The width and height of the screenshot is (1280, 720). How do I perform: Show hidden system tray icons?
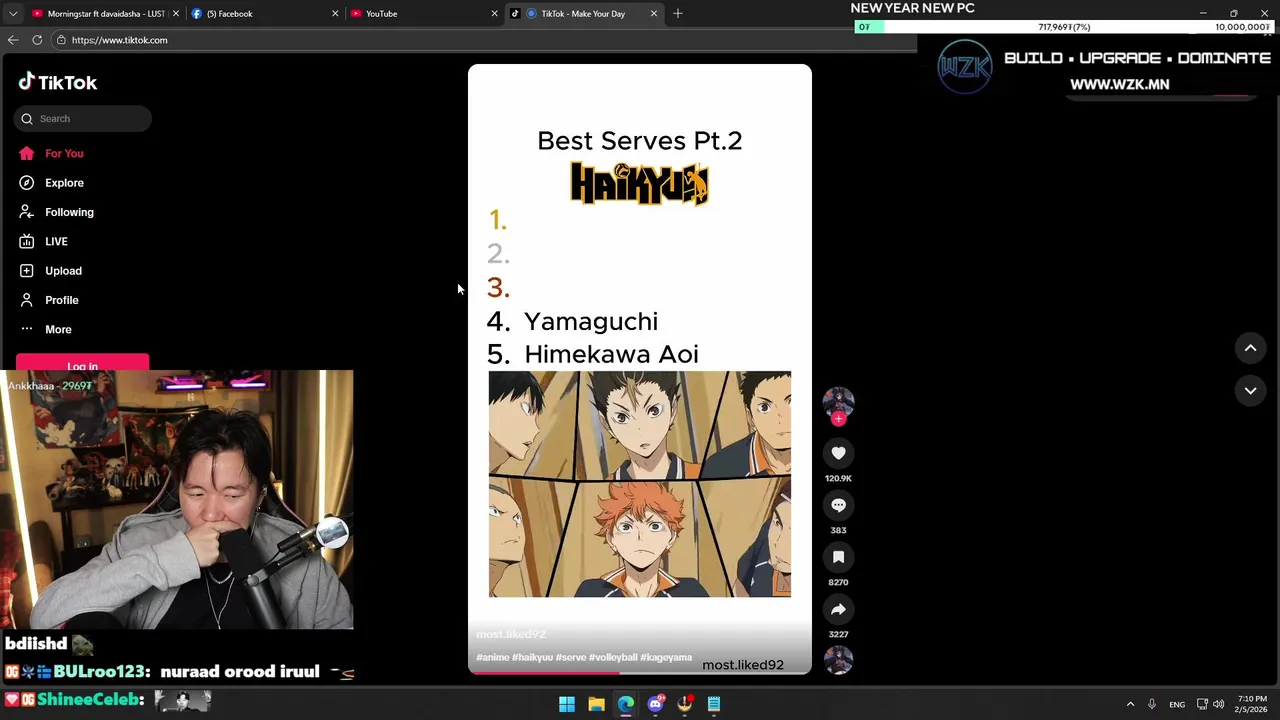pyautogui.click(x=1130, y=704)
